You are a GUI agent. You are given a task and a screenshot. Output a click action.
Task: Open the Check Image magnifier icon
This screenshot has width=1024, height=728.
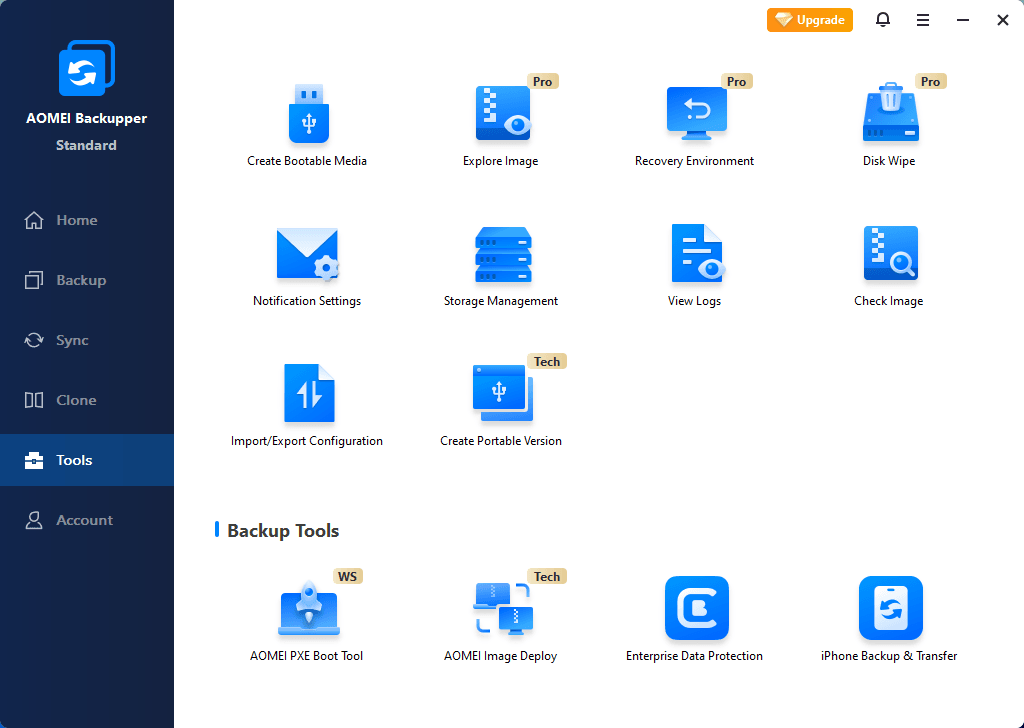click(x=891, y=253)
